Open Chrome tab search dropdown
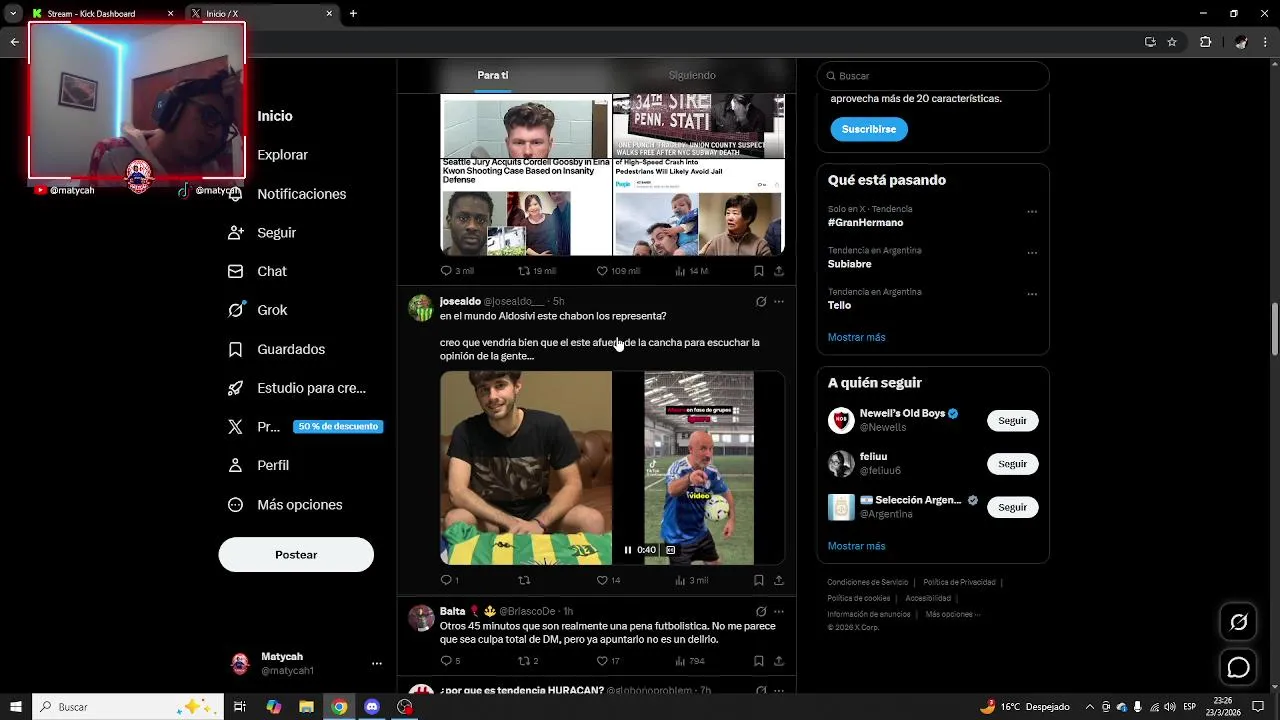The width and height of the screenshot is (1280, 720). [x=13, y=13]
